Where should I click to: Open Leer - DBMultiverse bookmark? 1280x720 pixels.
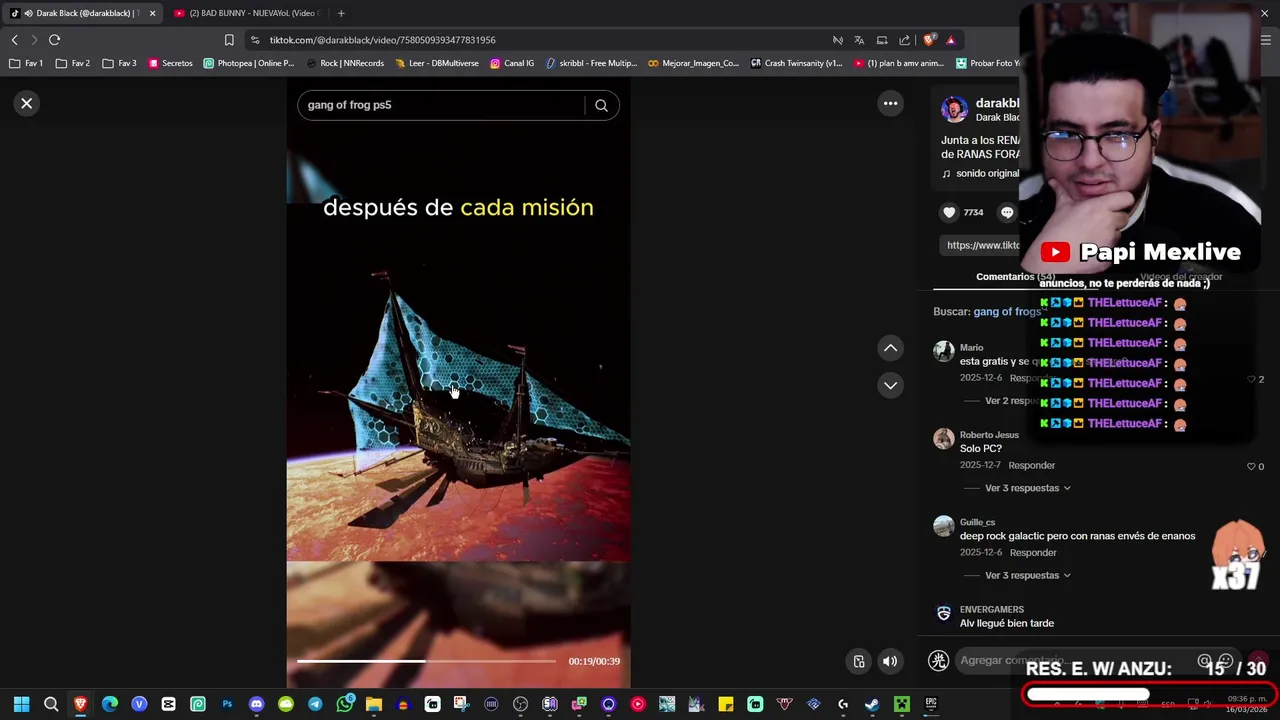pos(436,63)
